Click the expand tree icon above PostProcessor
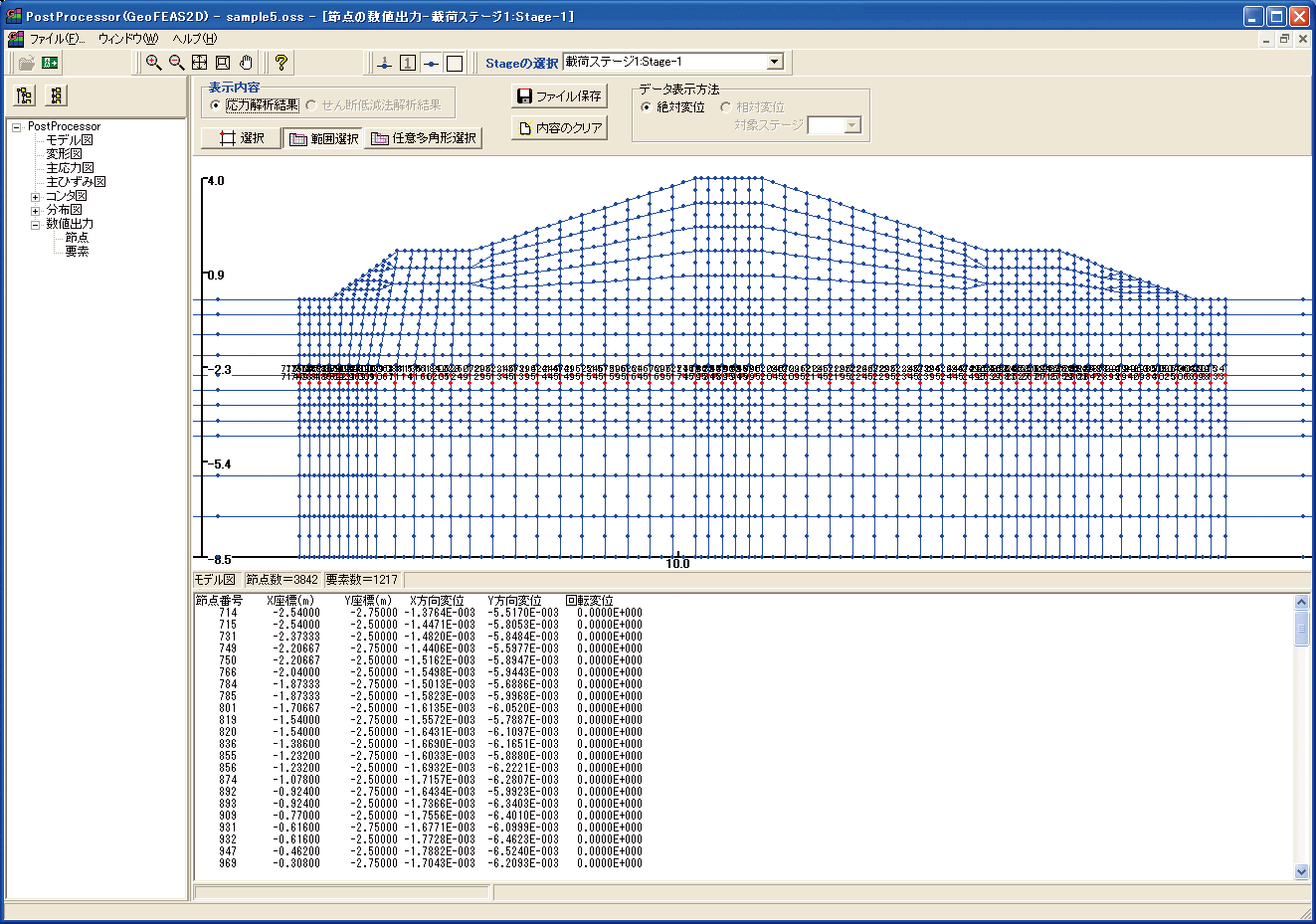1316x924 pixels. [x=25, y=95]
